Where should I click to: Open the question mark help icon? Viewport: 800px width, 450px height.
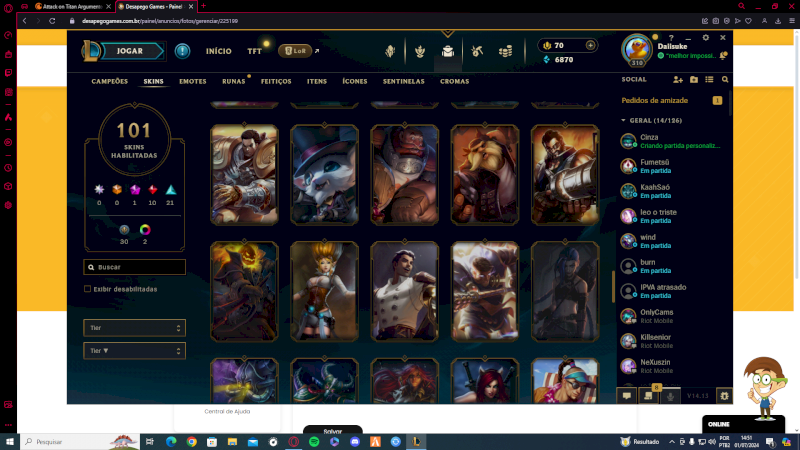tap(671, 38)
